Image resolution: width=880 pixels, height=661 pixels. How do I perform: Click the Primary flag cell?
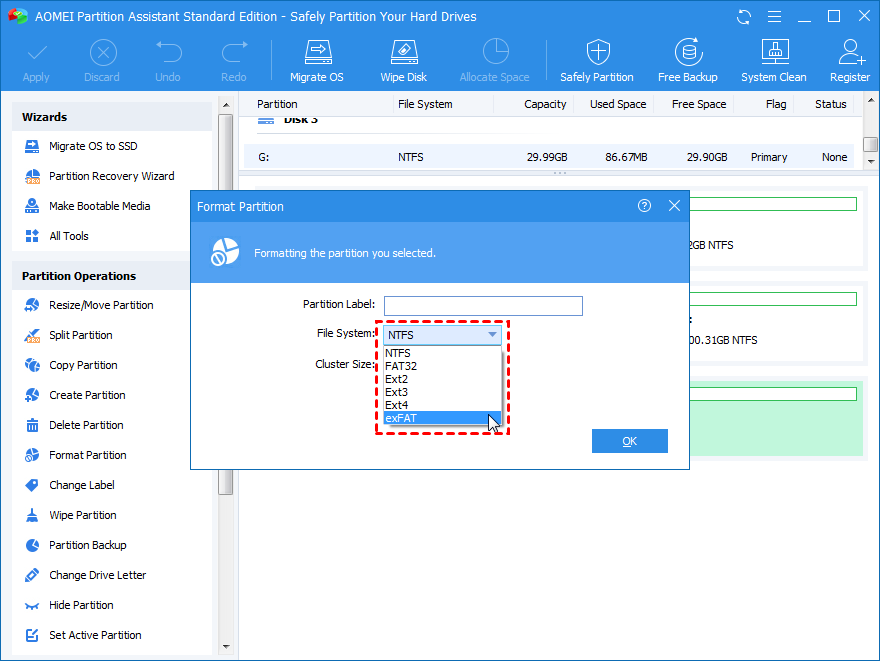[x=769, y=158]
